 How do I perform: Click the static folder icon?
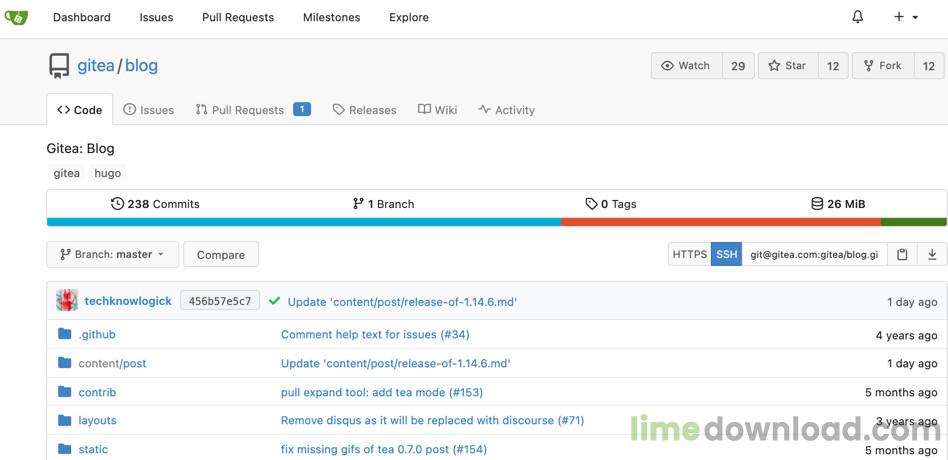[x=65, y=449]
